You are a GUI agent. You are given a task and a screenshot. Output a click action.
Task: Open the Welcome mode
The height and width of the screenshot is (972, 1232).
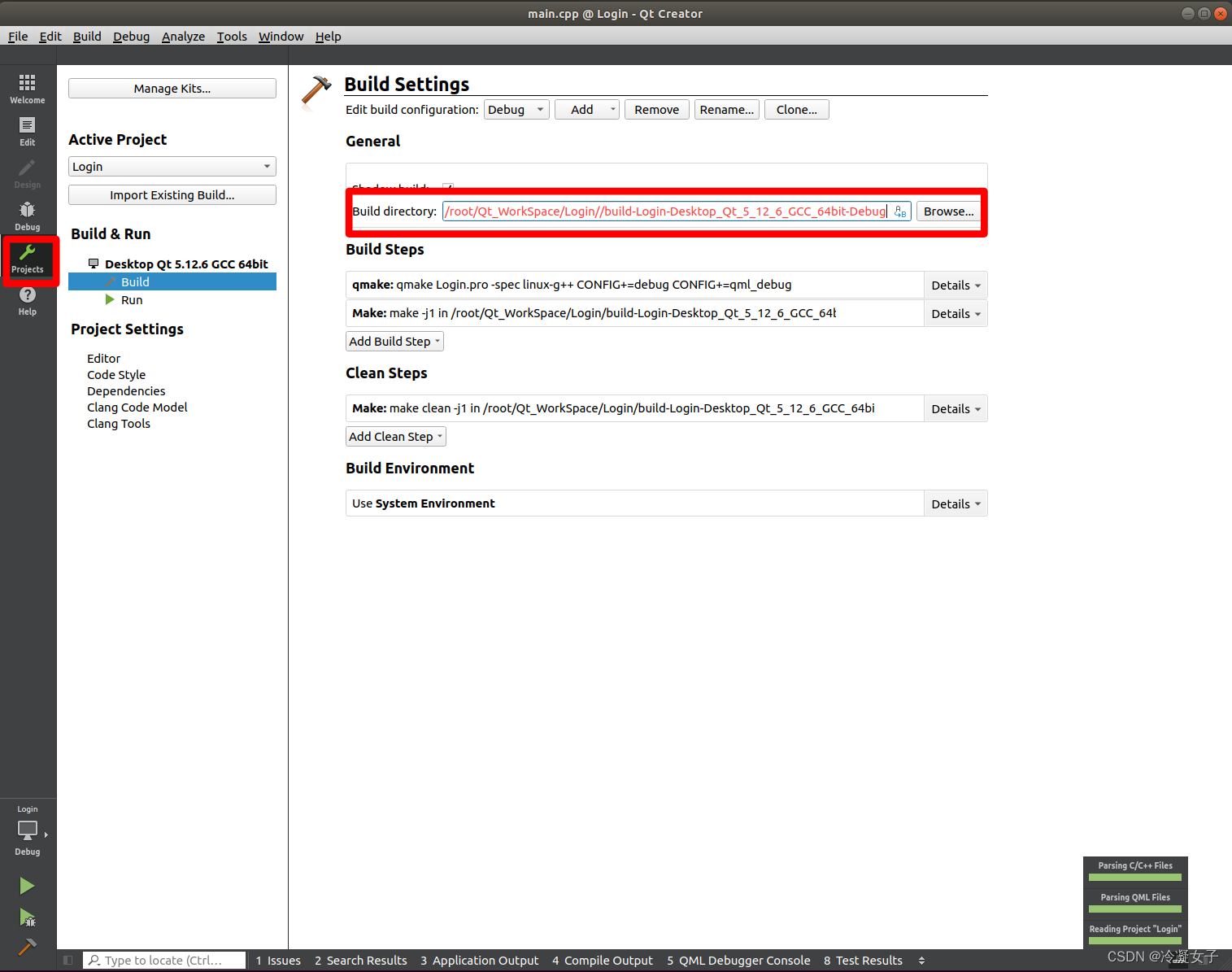[28, 89]
